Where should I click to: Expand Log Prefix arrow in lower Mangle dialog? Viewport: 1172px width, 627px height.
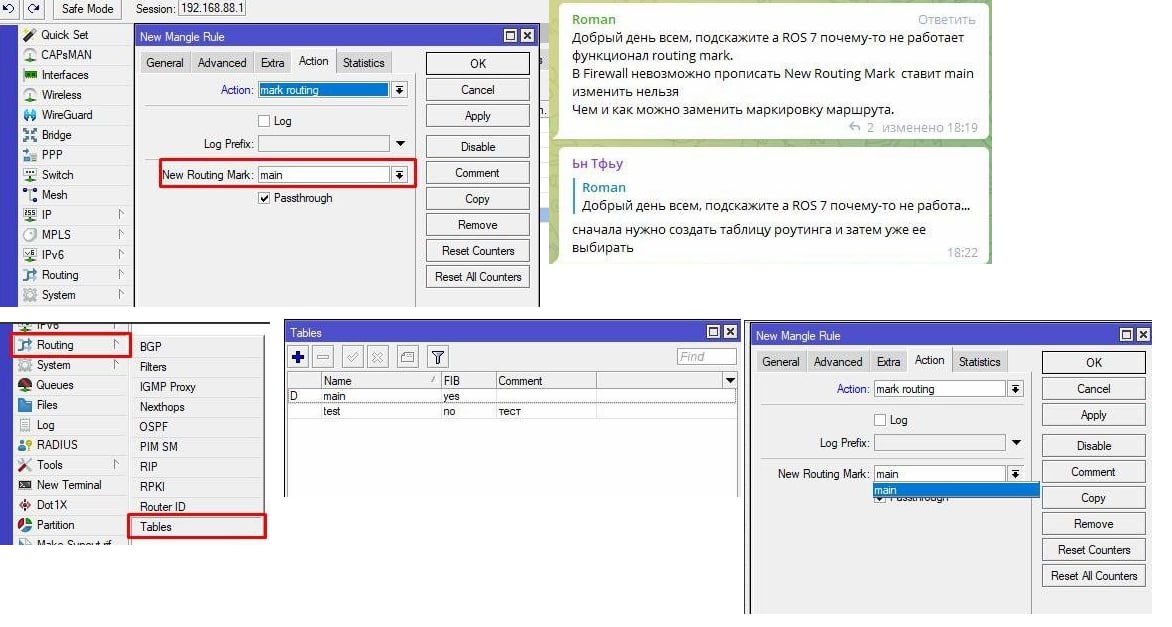click(x=1017, y=442)
